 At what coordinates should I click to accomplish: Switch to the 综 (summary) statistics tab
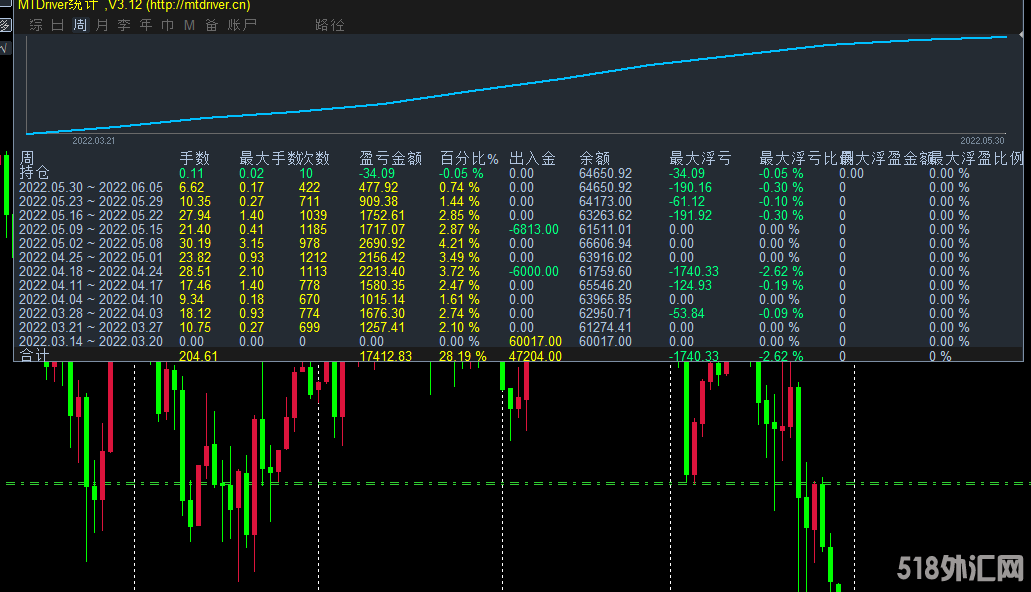(36, 25)
